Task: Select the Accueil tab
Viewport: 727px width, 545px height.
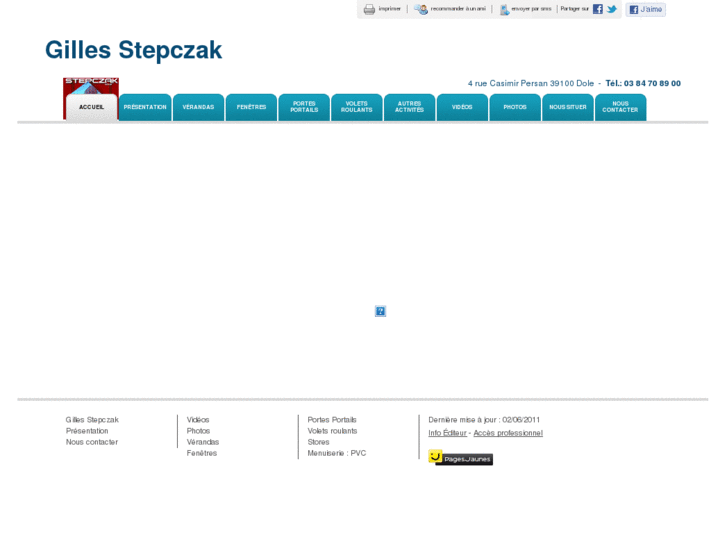Action: pos(91,107)
